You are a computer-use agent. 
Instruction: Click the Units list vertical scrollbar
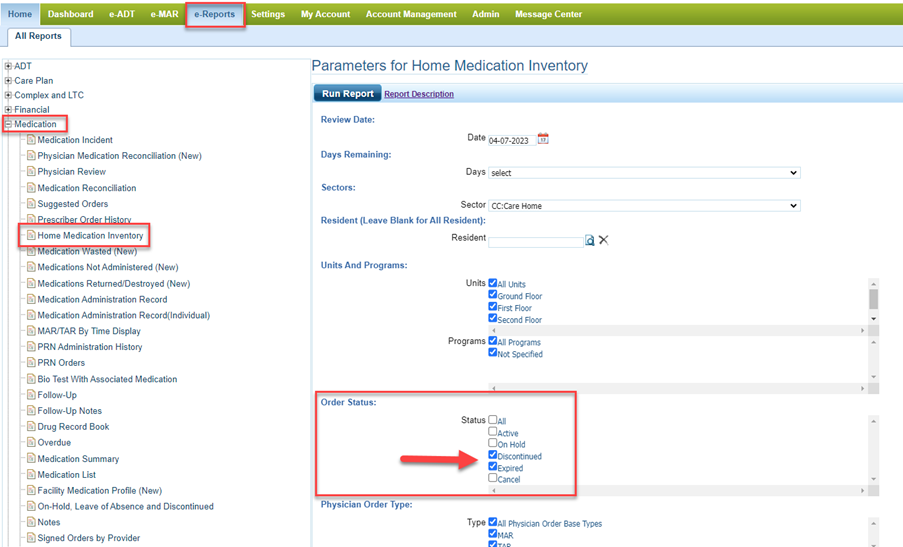coord(874,300)
